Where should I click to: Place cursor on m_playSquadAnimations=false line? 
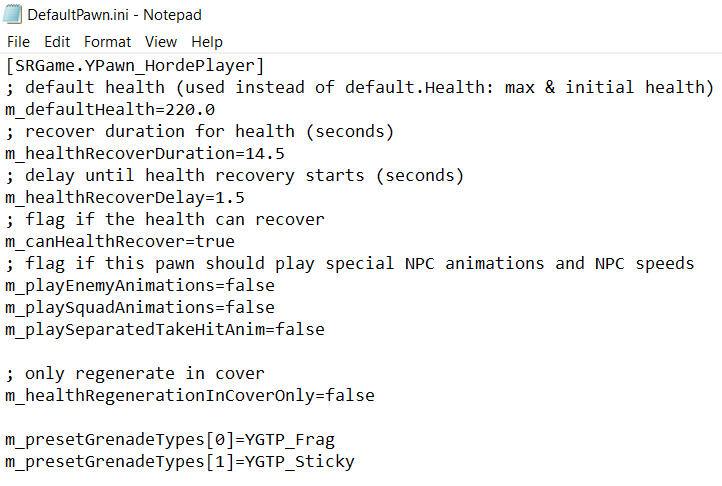[x=140, y=308]
